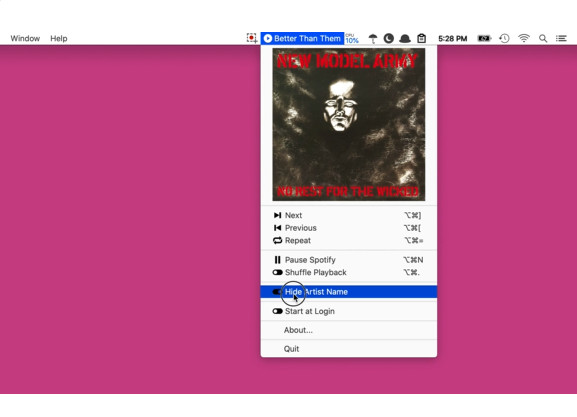Click the battery charging icon
577x417 pixels.
pos(484,38)
